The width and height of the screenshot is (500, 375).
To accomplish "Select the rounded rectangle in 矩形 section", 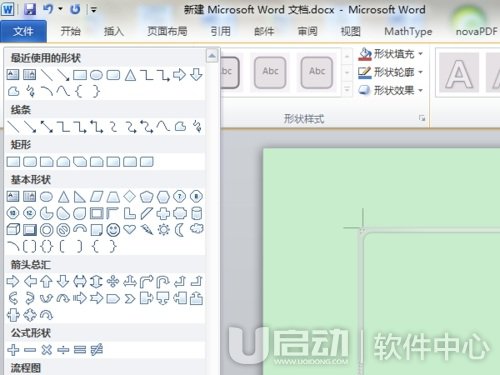I will pos(30,162).
